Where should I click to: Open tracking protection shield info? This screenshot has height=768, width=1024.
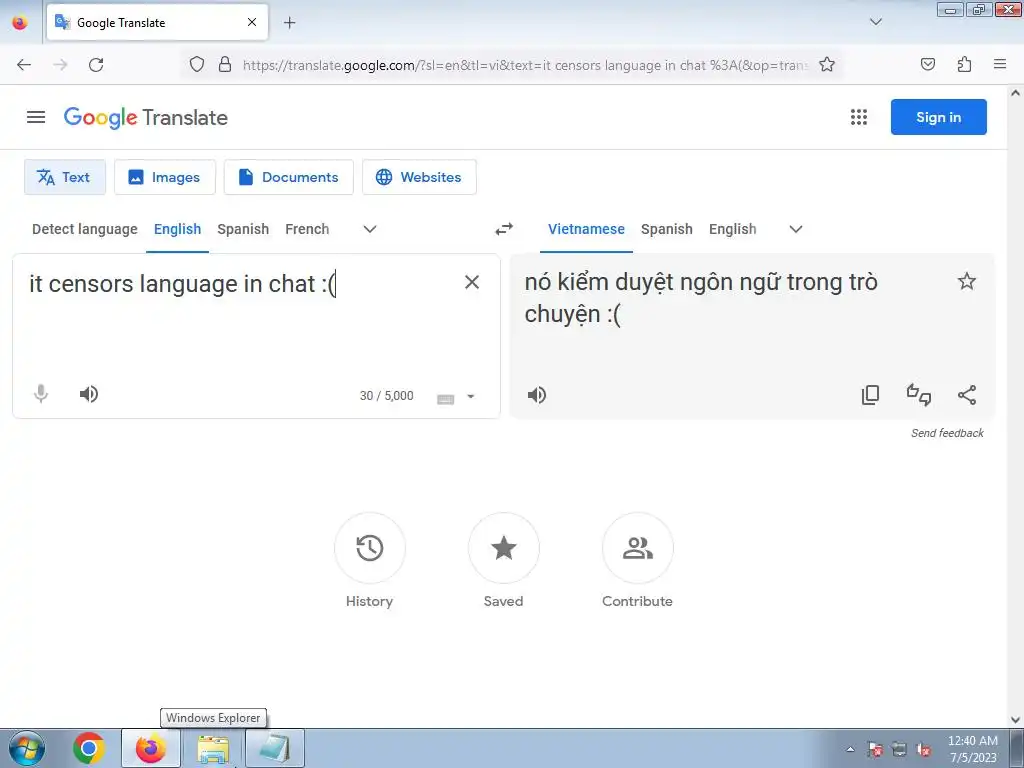[x=197, y=64]
